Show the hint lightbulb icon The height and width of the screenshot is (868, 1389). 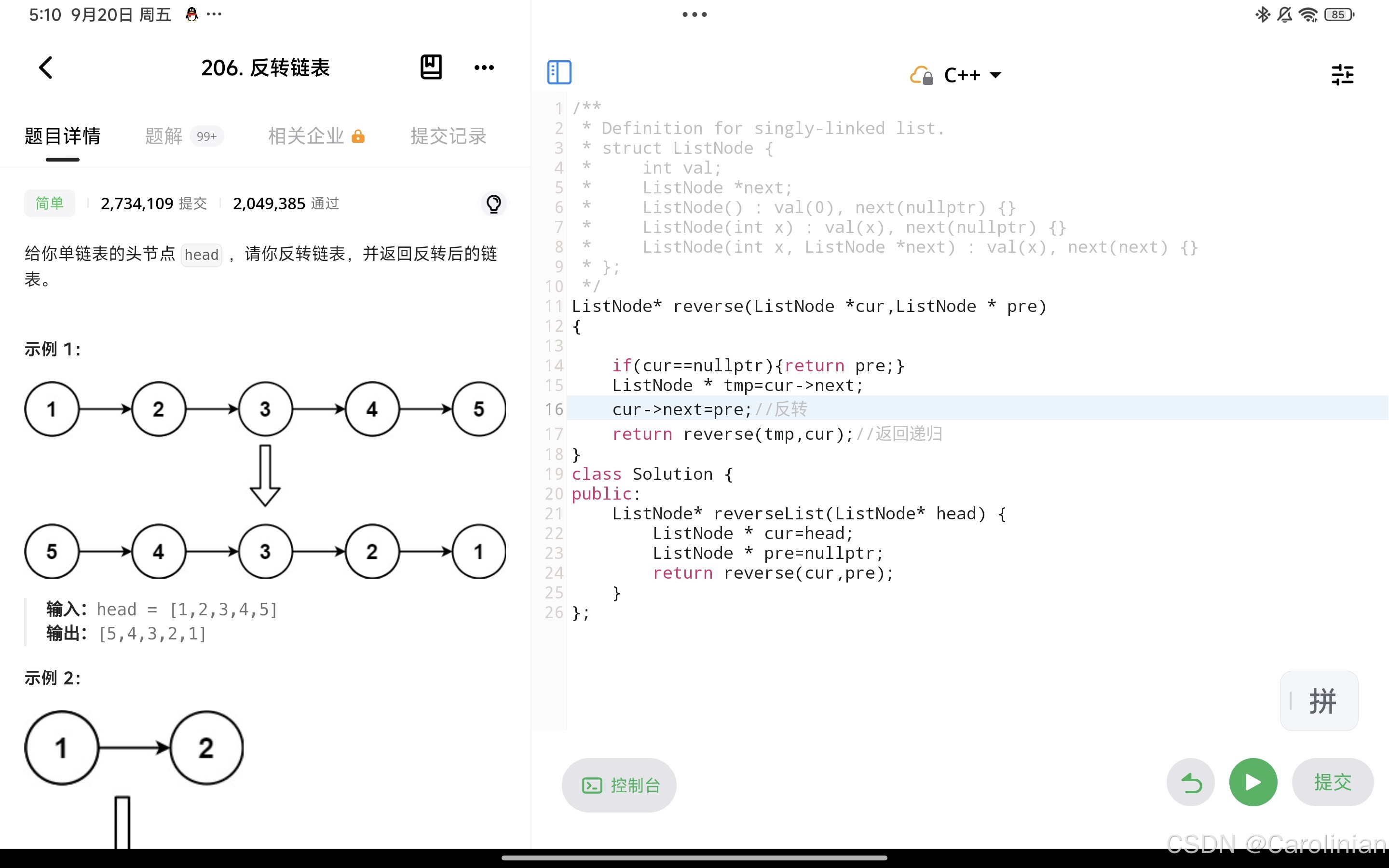tap(493, 203)
